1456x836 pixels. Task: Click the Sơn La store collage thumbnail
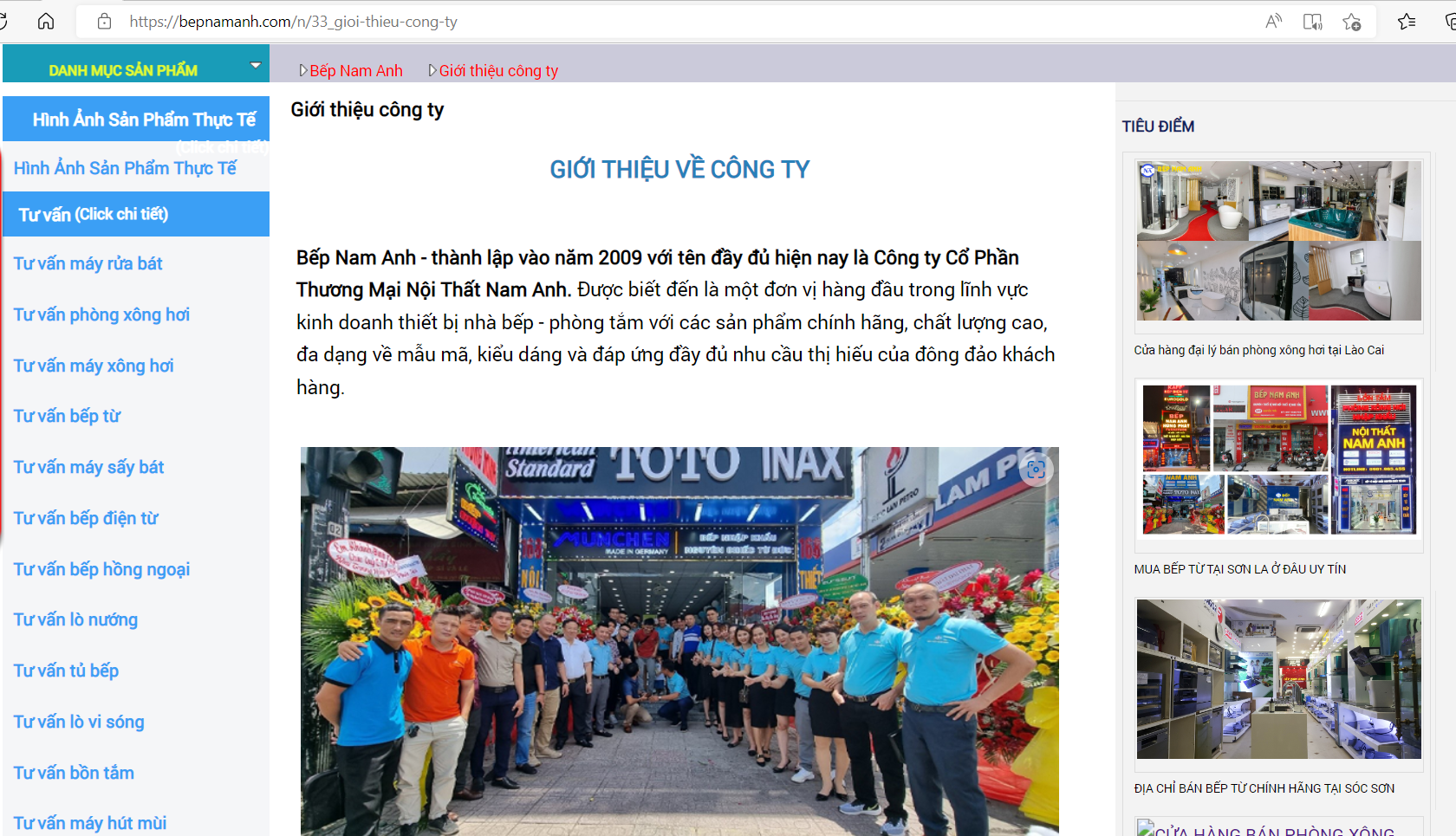1278,460
